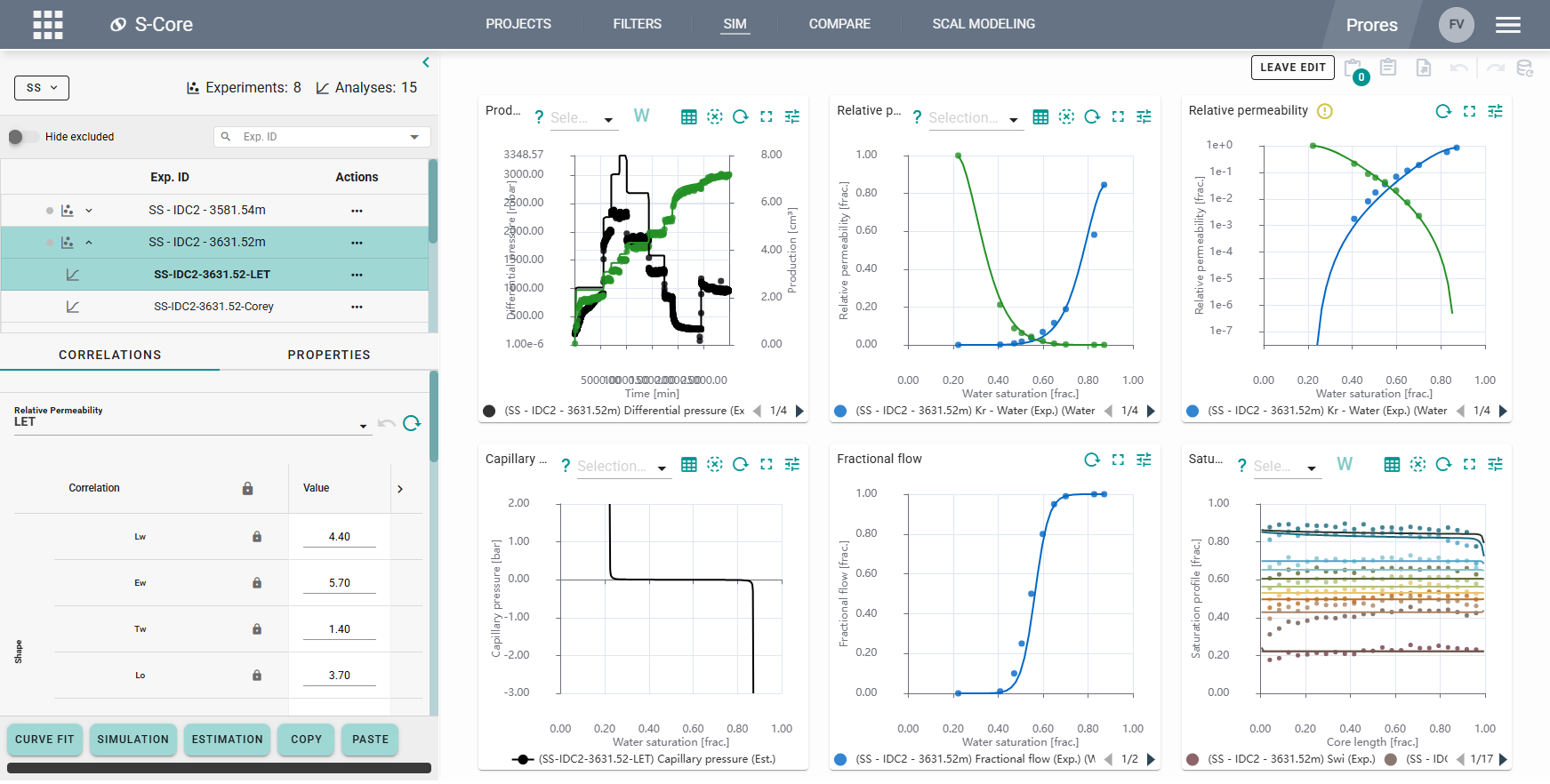Open Selection dropdown on Capillary pressure plot
This screenshot has height=784, width=1550.
622,467
